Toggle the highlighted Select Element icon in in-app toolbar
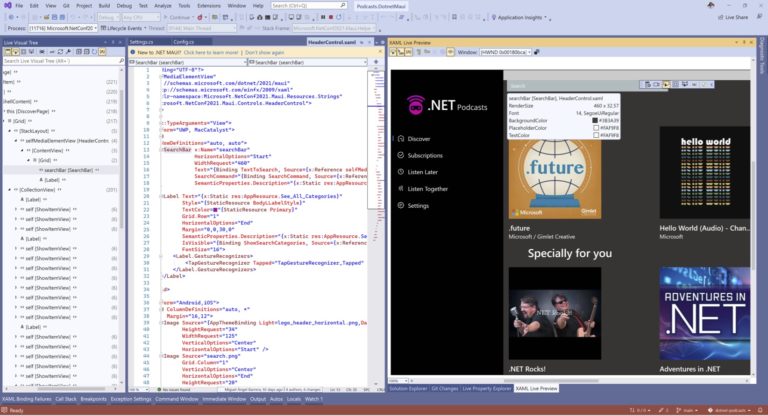The image size is (768, 416). (x=666, y=85)
